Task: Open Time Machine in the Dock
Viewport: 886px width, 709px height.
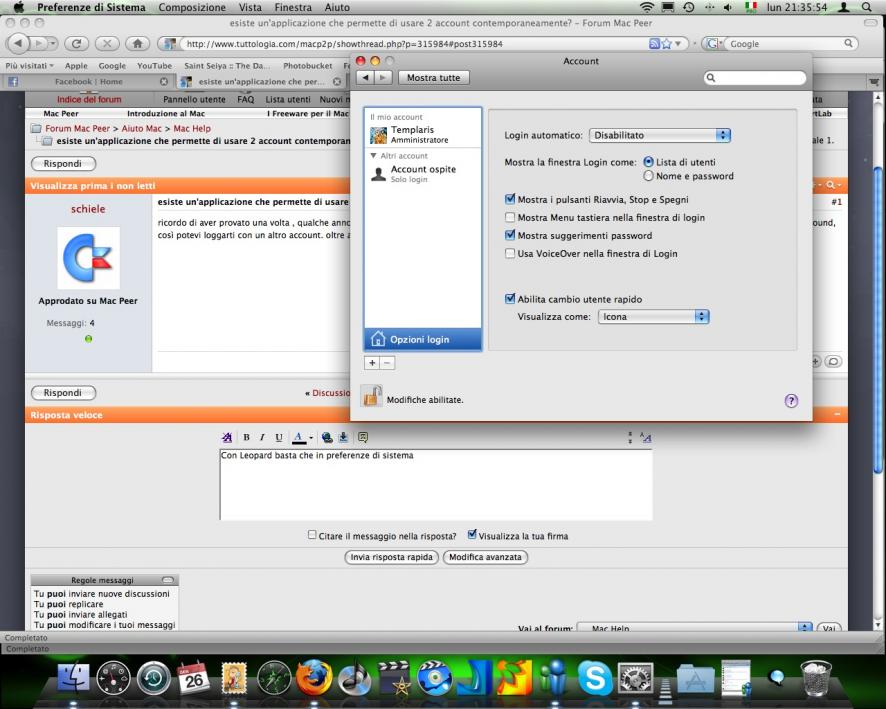Action: point(153,678)
